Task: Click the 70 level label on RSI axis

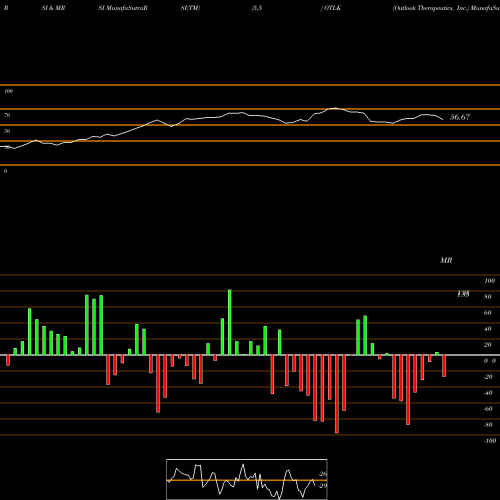Action: 7,115
